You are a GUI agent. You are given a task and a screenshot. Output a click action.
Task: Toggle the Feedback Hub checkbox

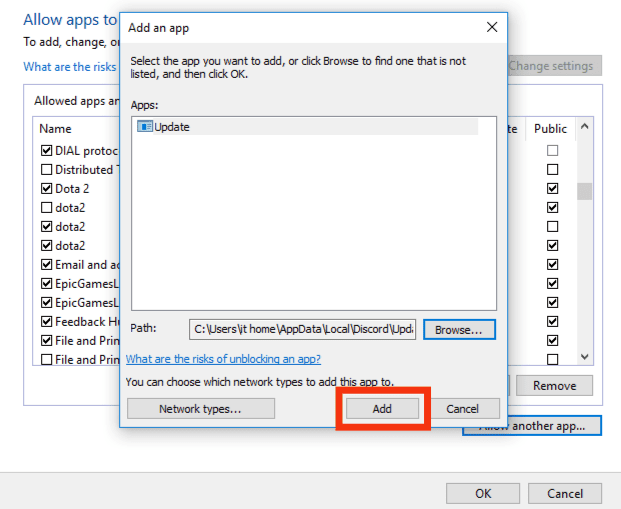(46, 322)
